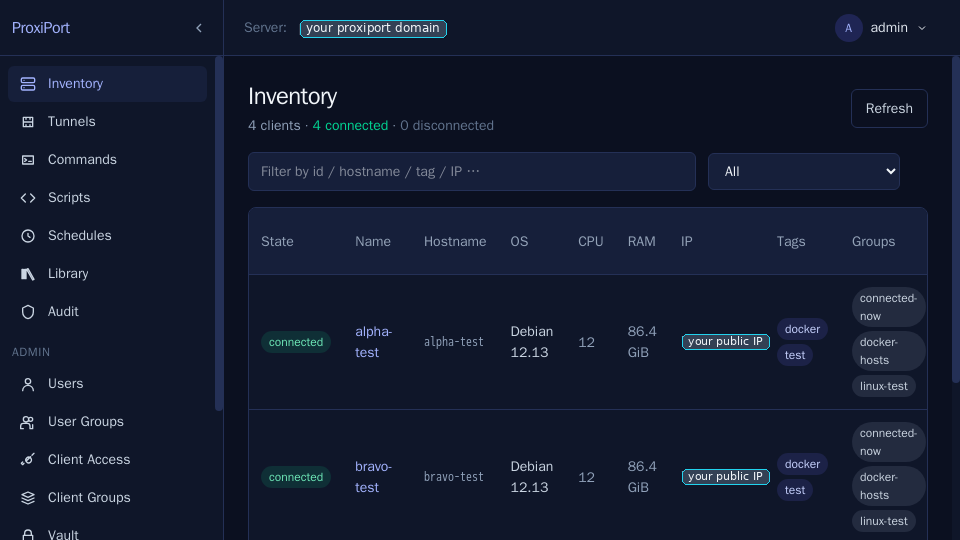960x540 pixels.
Task: Click the Users person icon
Action: (x=28, y=384)
